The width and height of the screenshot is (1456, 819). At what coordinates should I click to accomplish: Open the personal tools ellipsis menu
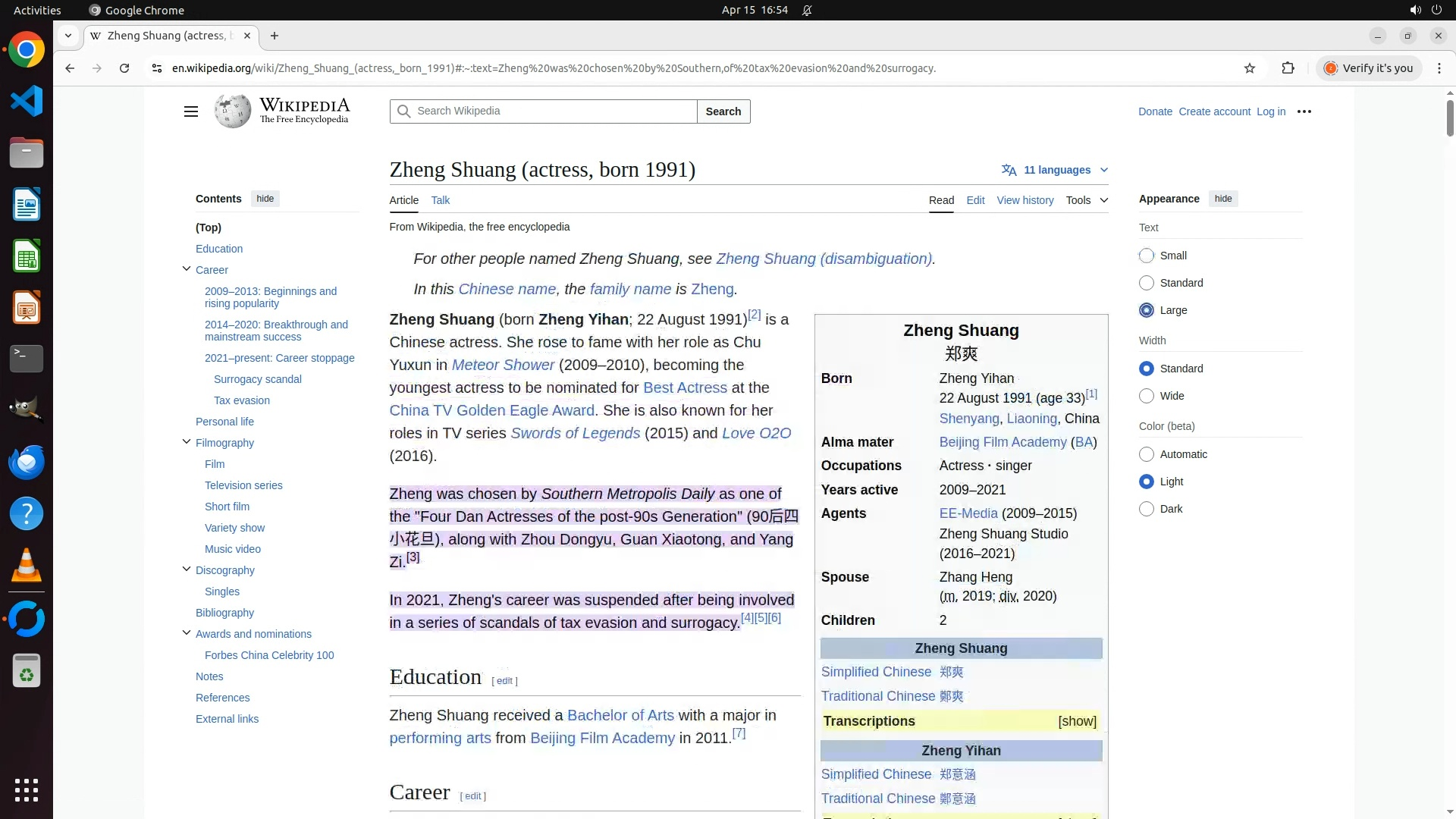tap(1304, 111)
